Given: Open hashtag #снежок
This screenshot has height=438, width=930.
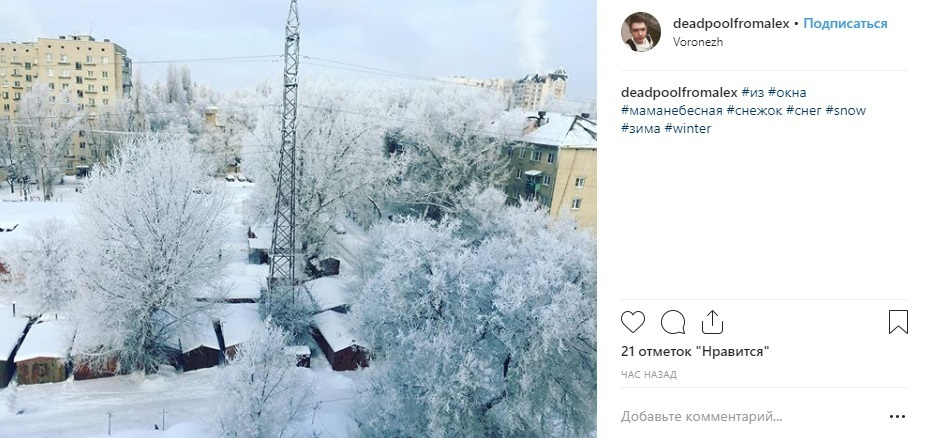Looking at the screenshot, I should tap(754, 110).
